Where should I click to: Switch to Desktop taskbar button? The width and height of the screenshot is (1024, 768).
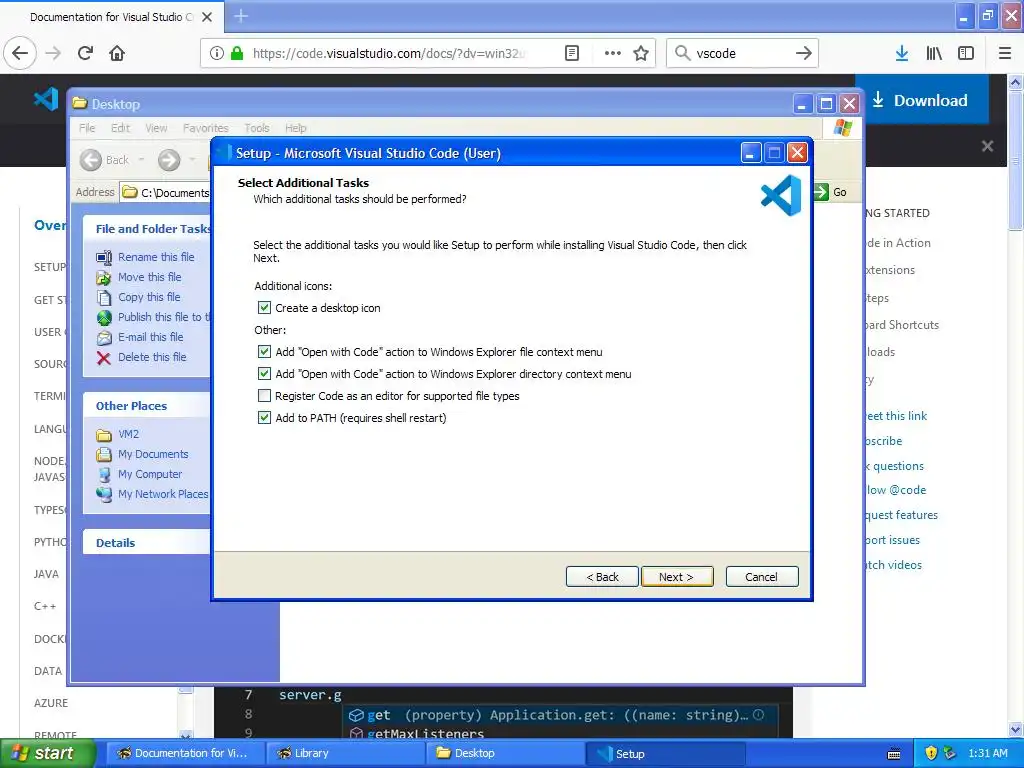point(506,754)
